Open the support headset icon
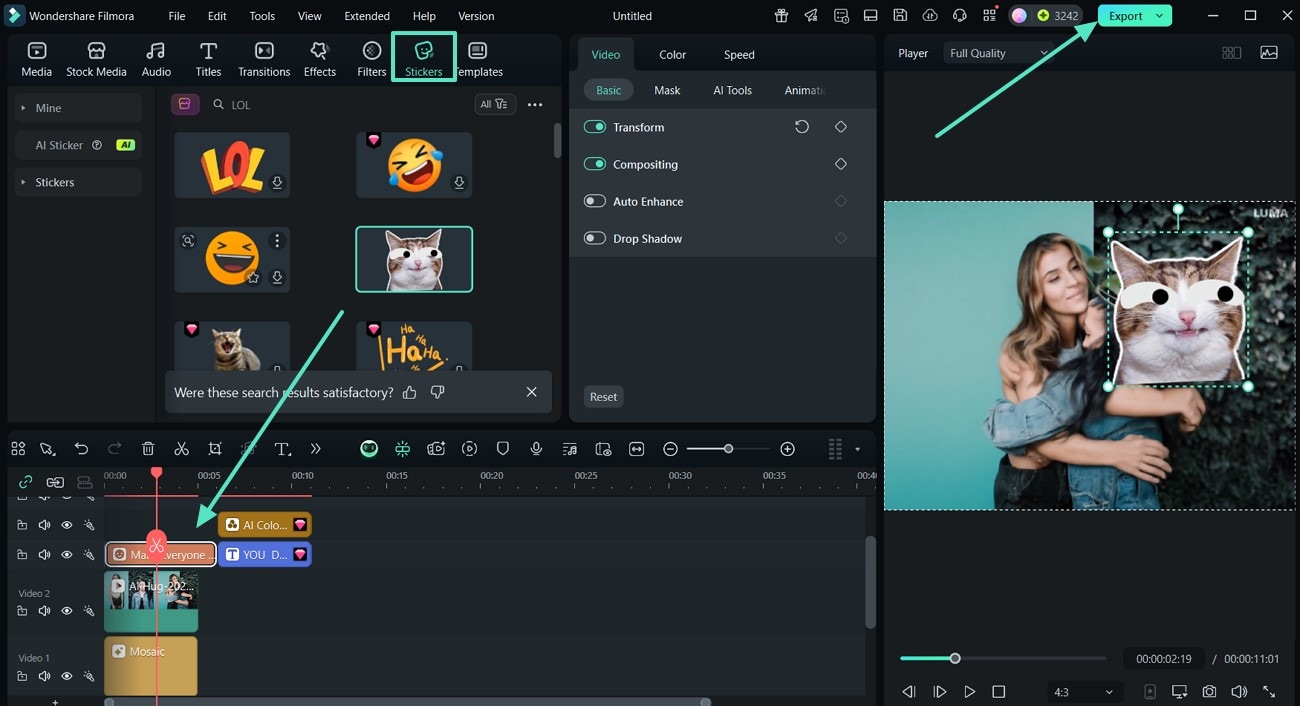 (960, 16)
